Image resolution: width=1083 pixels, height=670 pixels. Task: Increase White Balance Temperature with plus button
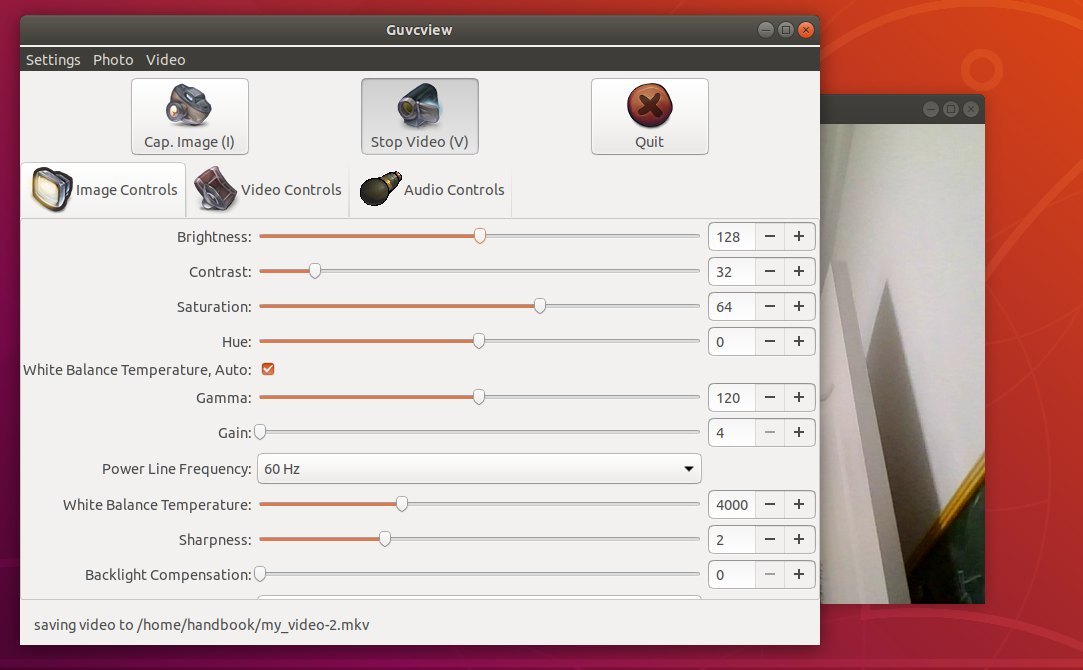tap(799, 504)
